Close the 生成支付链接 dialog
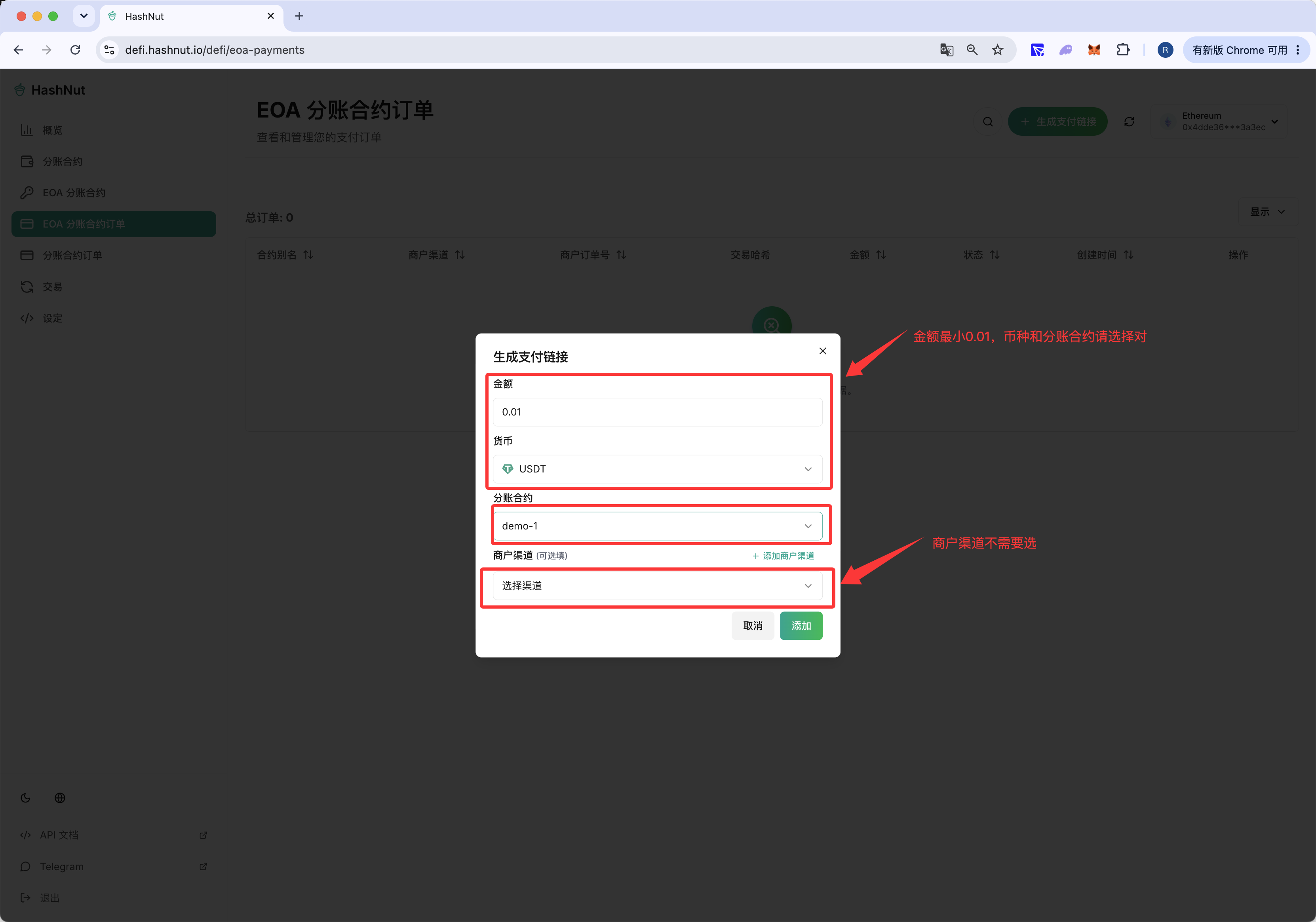This screenshot has height=922, width=1316. pos(823,351)
